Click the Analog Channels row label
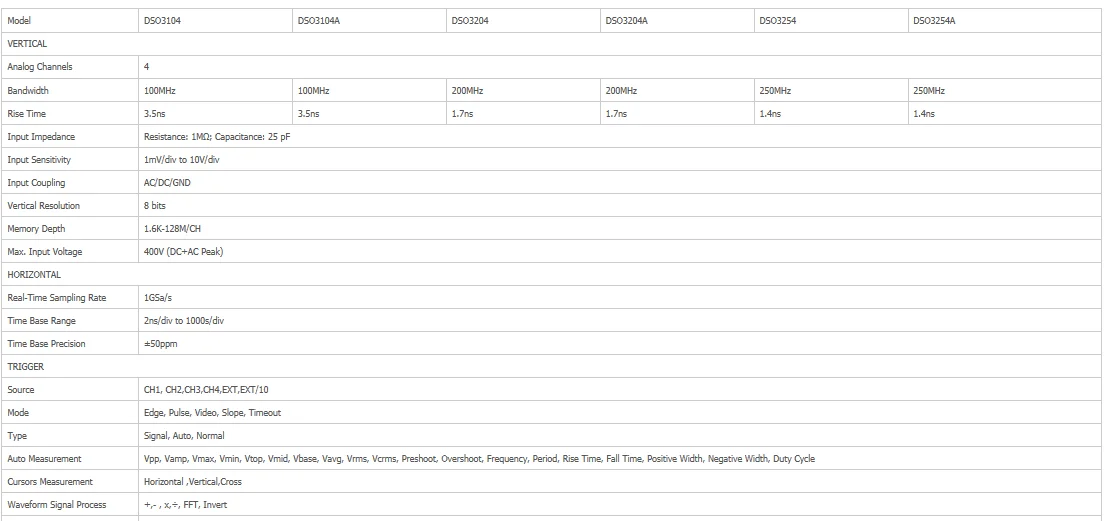The width and height of the screenshot is (1117, 521). click(40, 67)
